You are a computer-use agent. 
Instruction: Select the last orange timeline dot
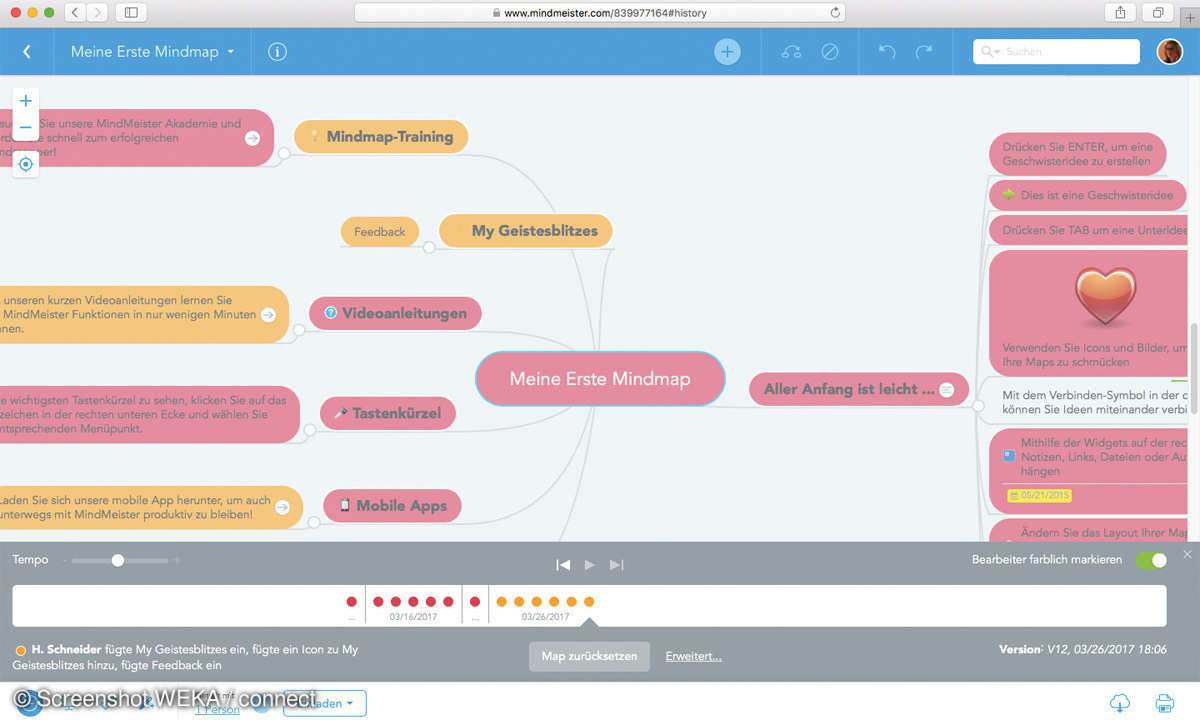click(589, 601)
